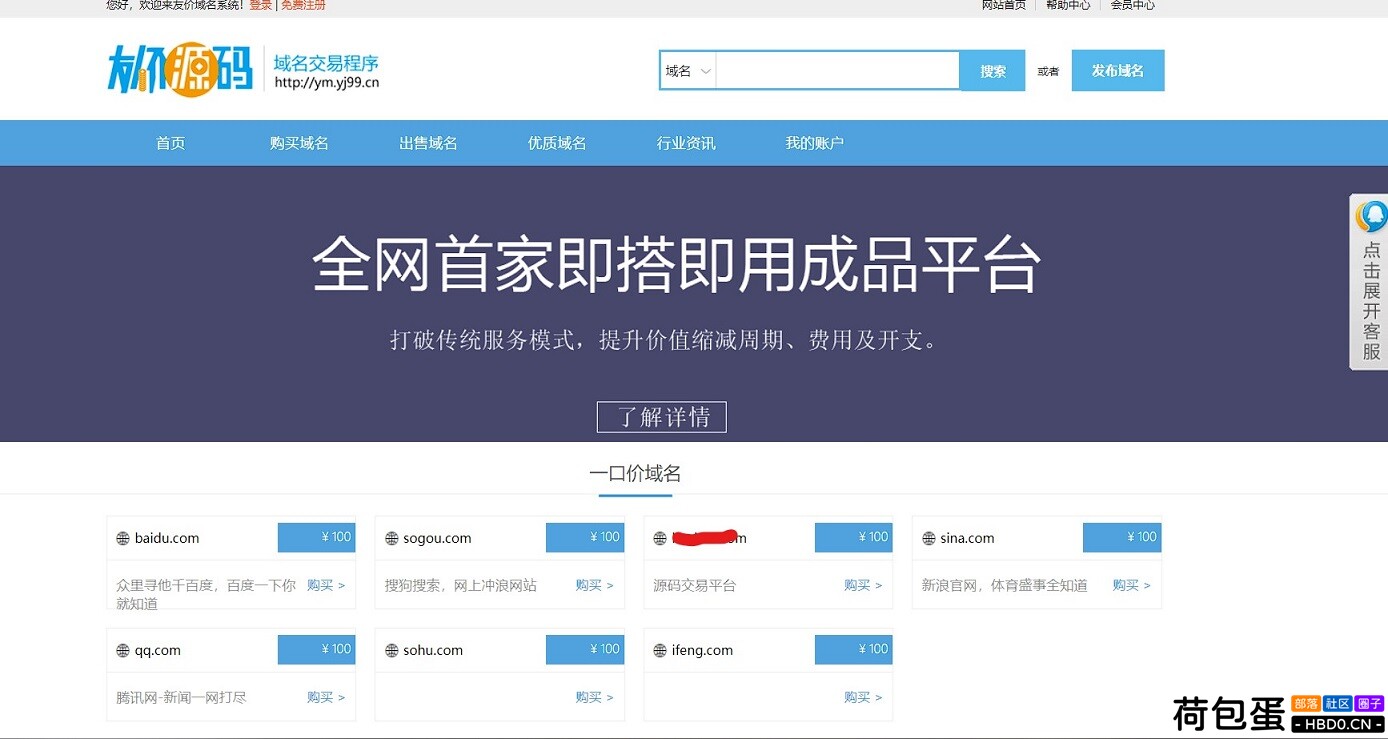1388x739 pixels.
Task: Open the 首页 navigation tab
Action: coord(171,143)
